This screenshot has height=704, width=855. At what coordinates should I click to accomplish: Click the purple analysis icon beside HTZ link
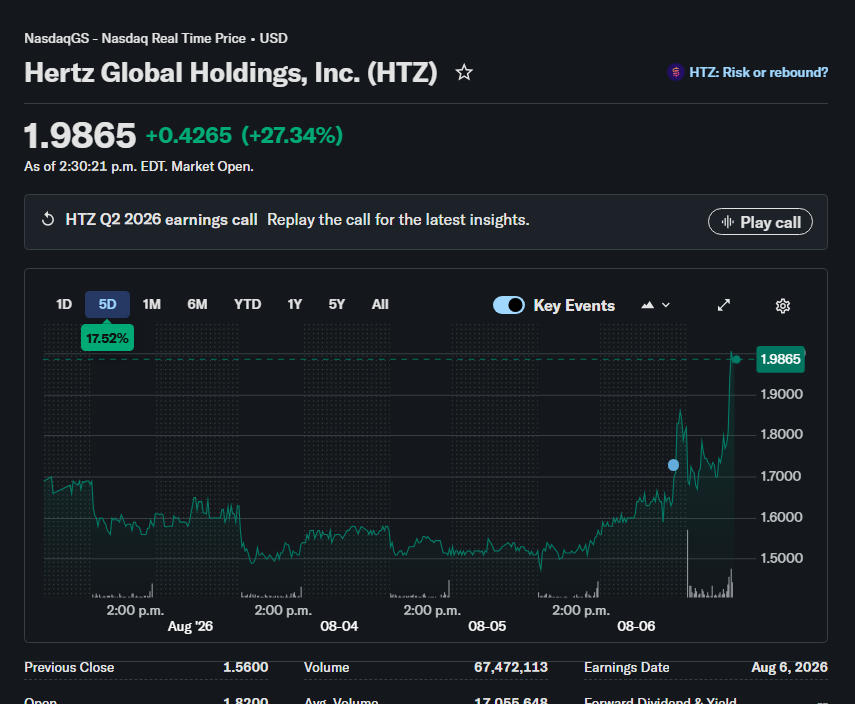[676, 72]
